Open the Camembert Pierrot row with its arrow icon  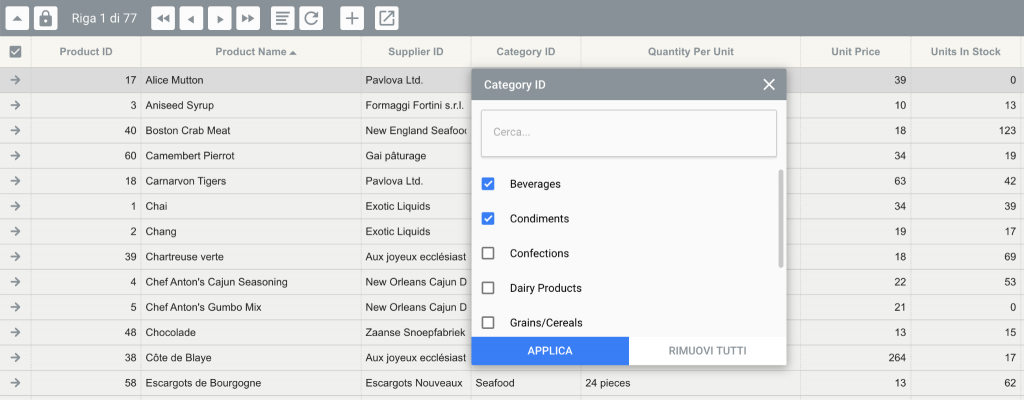click(x=16, y=156)
